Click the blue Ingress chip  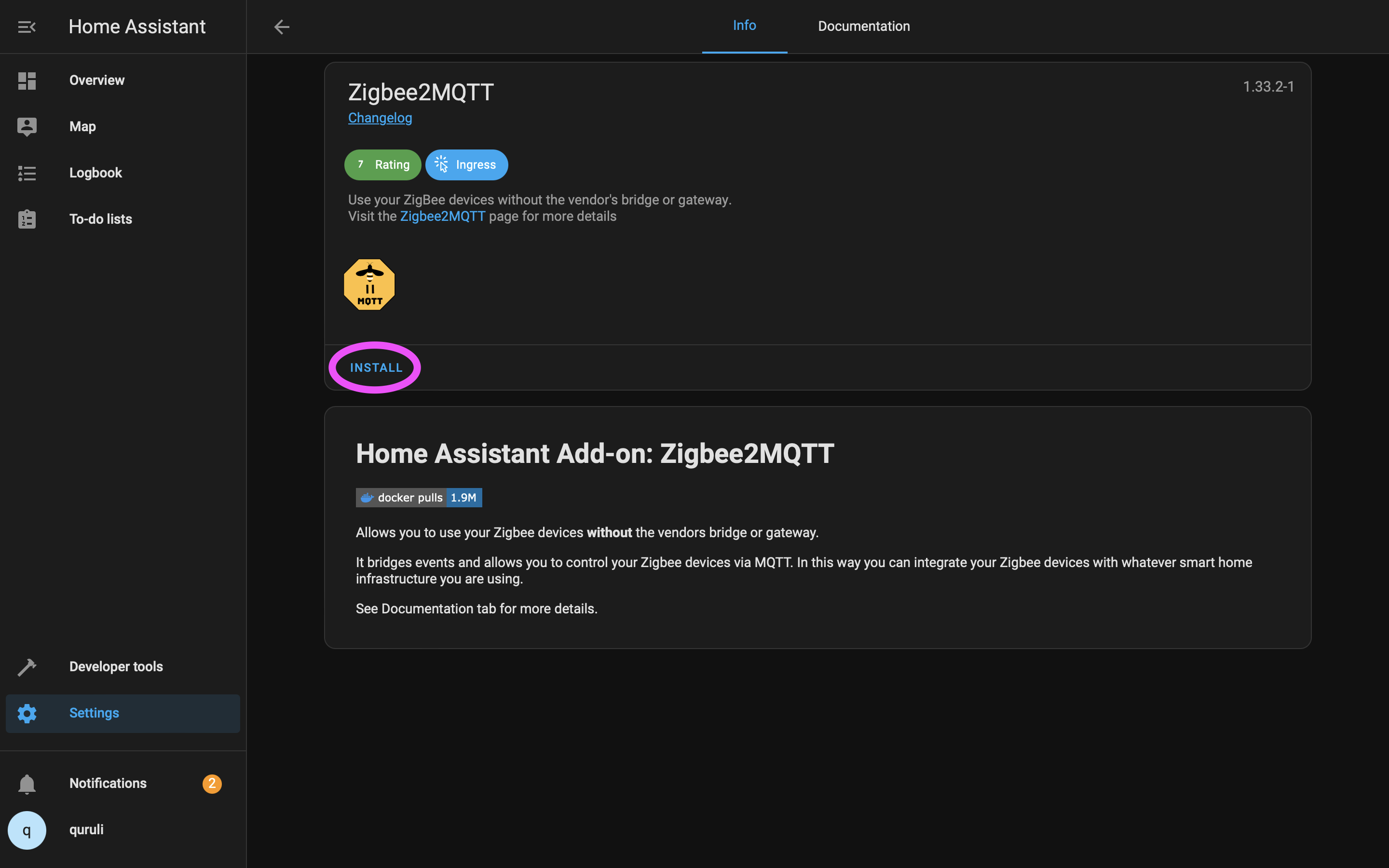click(466, 165)
